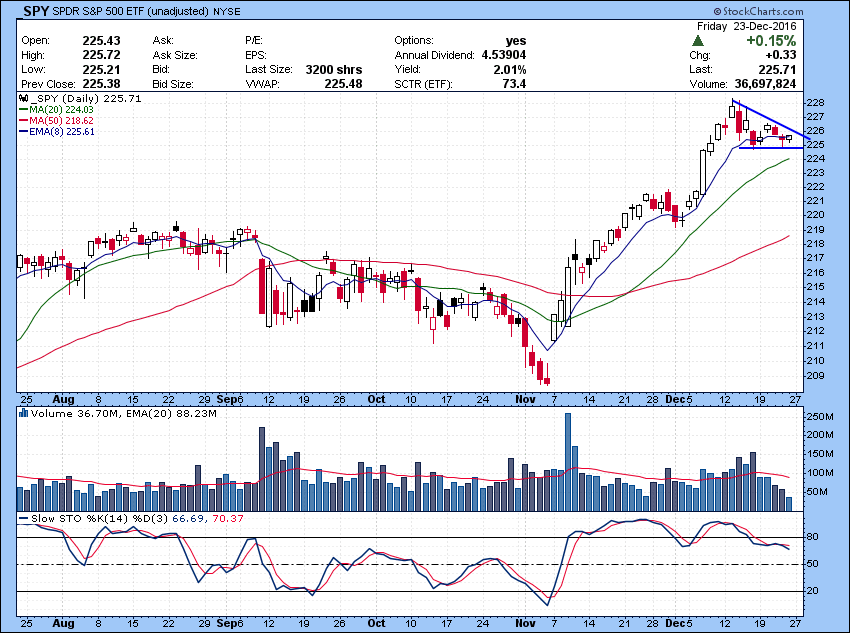Click Dec on the price chart date axis
Image resolution: width=850 pixels, height=633 pixels.
675,399
